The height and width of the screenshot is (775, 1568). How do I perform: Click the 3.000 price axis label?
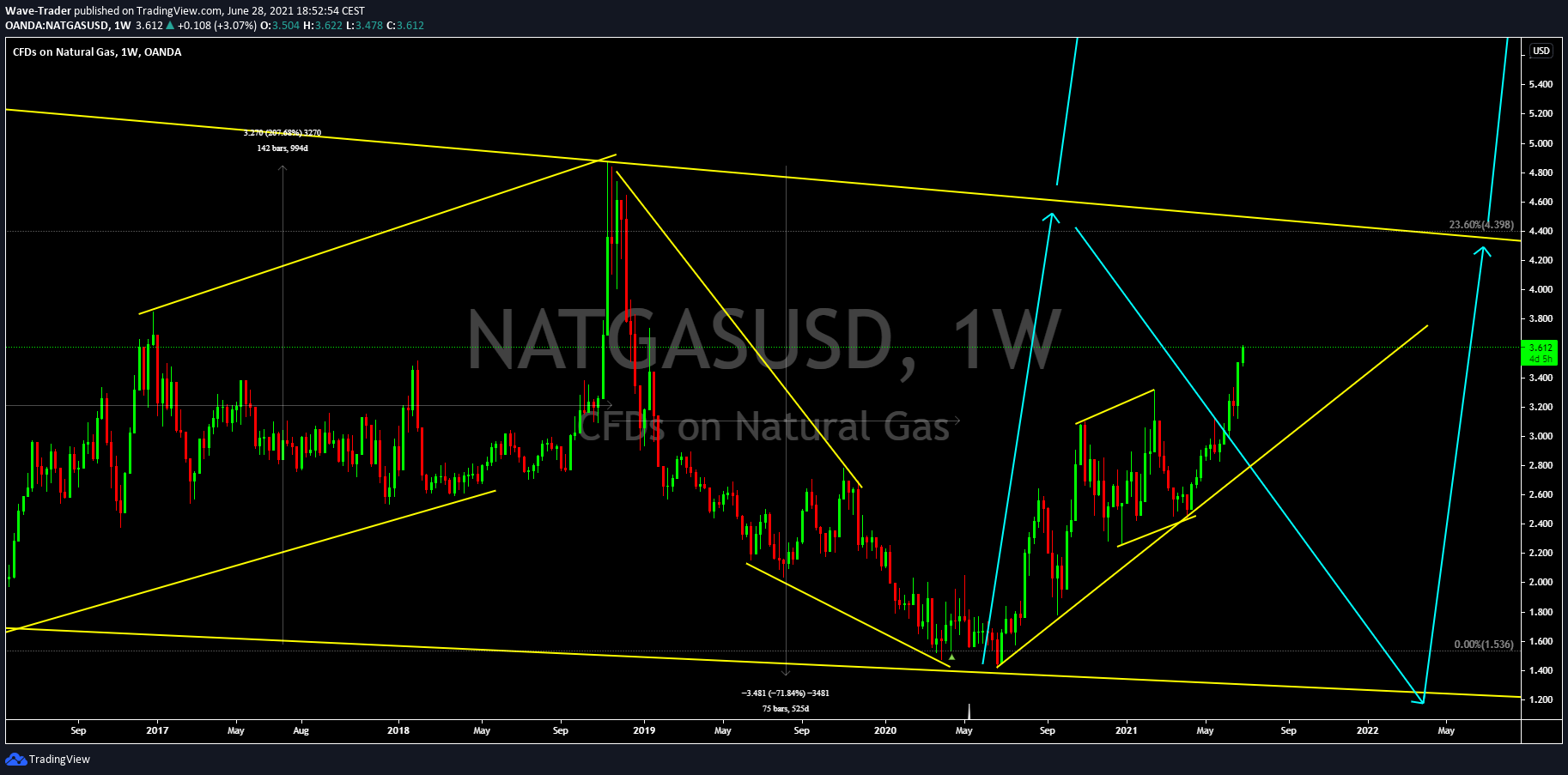1541,436
